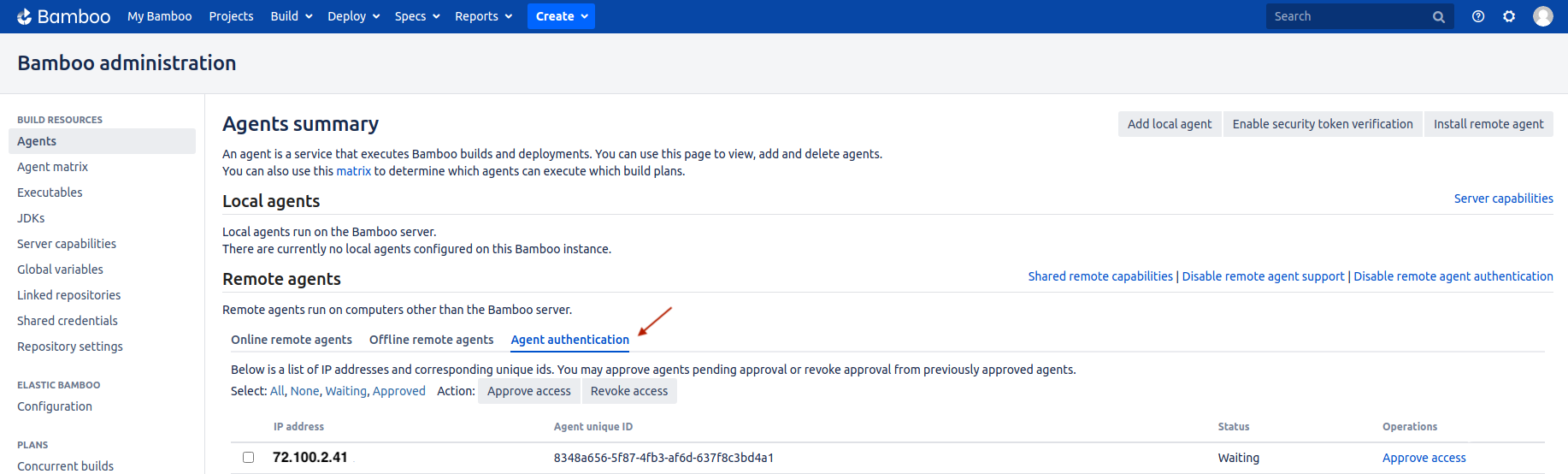Click the Approve access action button
1568x474 pixels.
(529, 391)
